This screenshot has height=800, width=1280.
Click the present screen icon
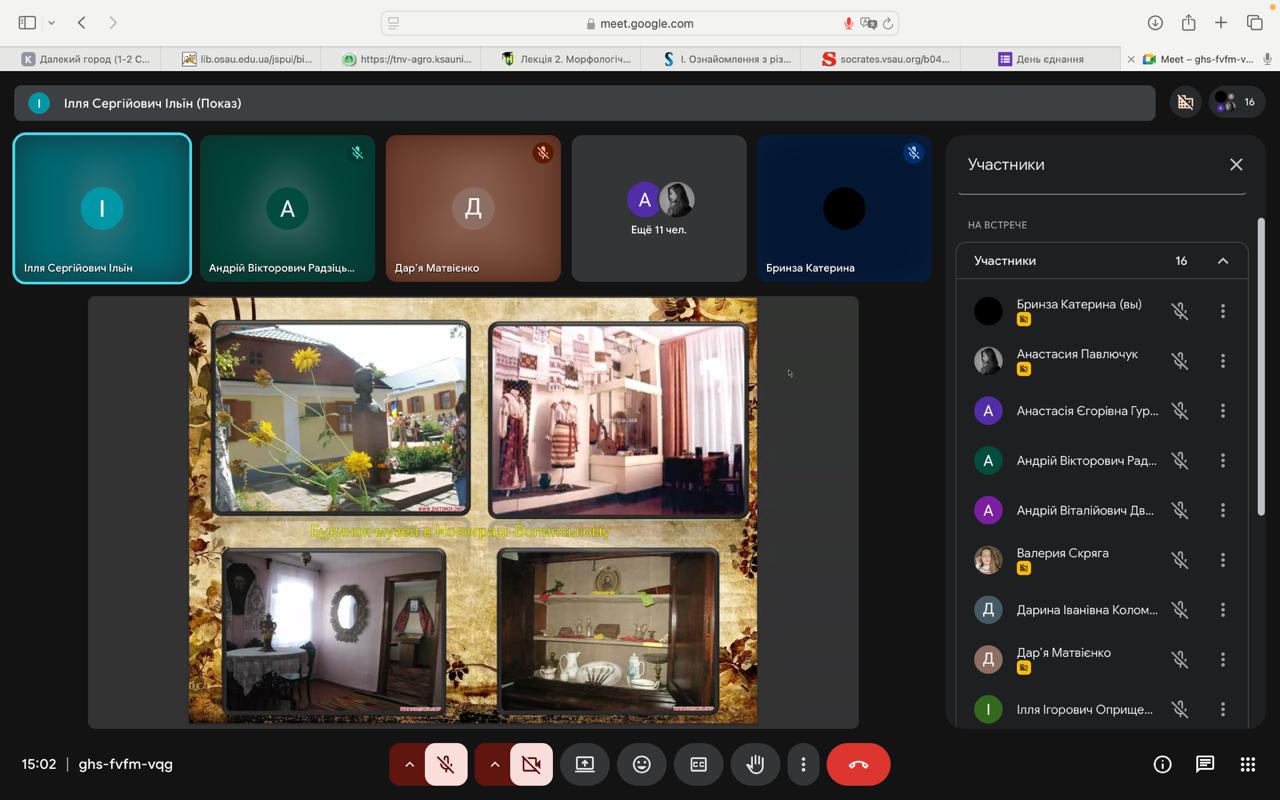point(585,764)
